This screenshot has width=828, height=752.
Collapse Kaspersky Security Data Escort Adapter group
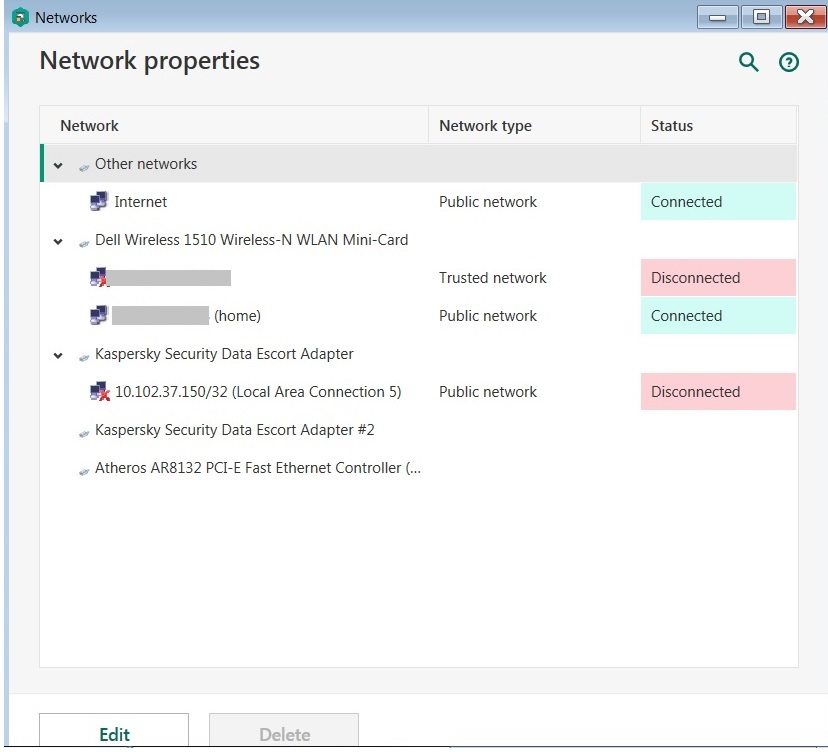tap(58, 355)
